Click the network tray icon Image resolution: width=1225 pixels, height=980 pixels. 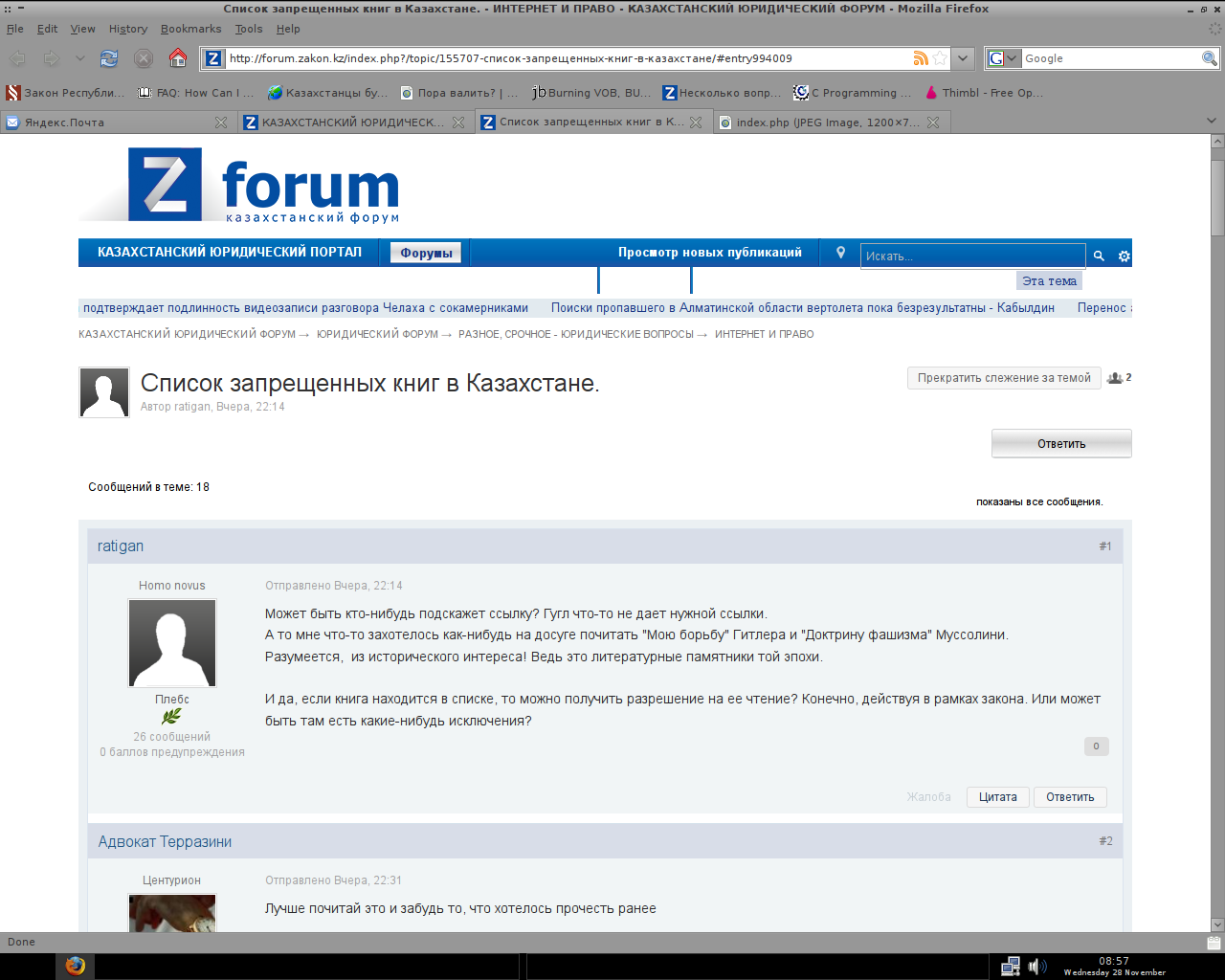point(1010,967)
